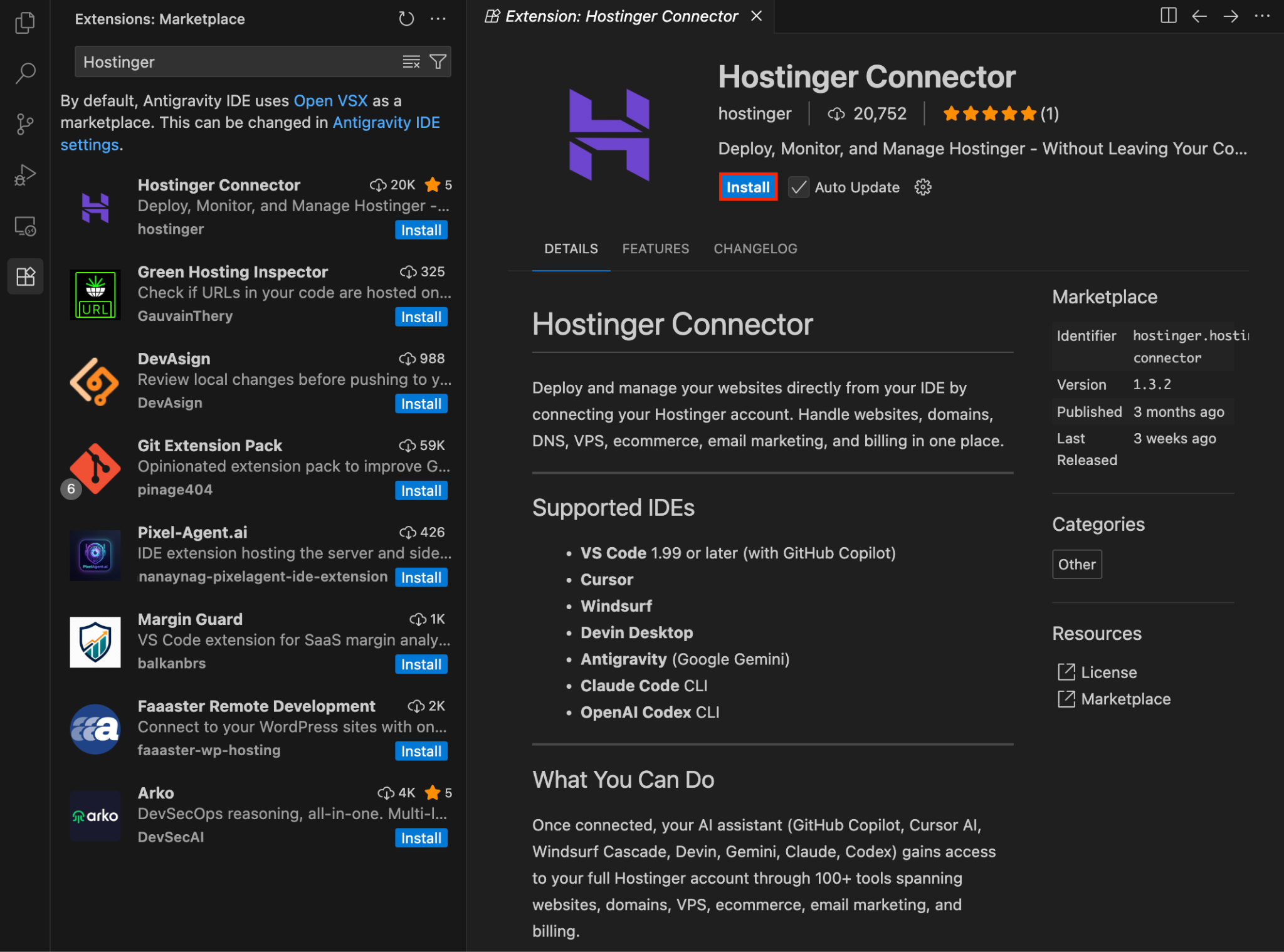The image size is (1284, 952).
Task: Select the DevAsign extension icon
Action: (x=95, y=382)
